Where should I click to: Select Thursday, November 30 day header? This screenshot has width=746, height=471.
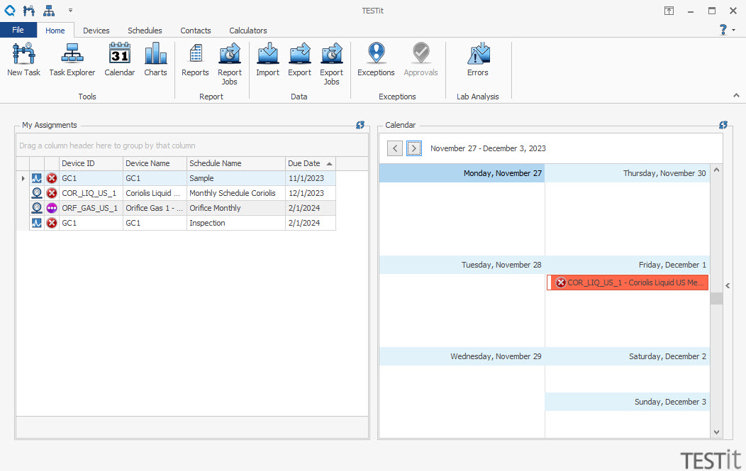pyautogui.click(x=627, y=173)
